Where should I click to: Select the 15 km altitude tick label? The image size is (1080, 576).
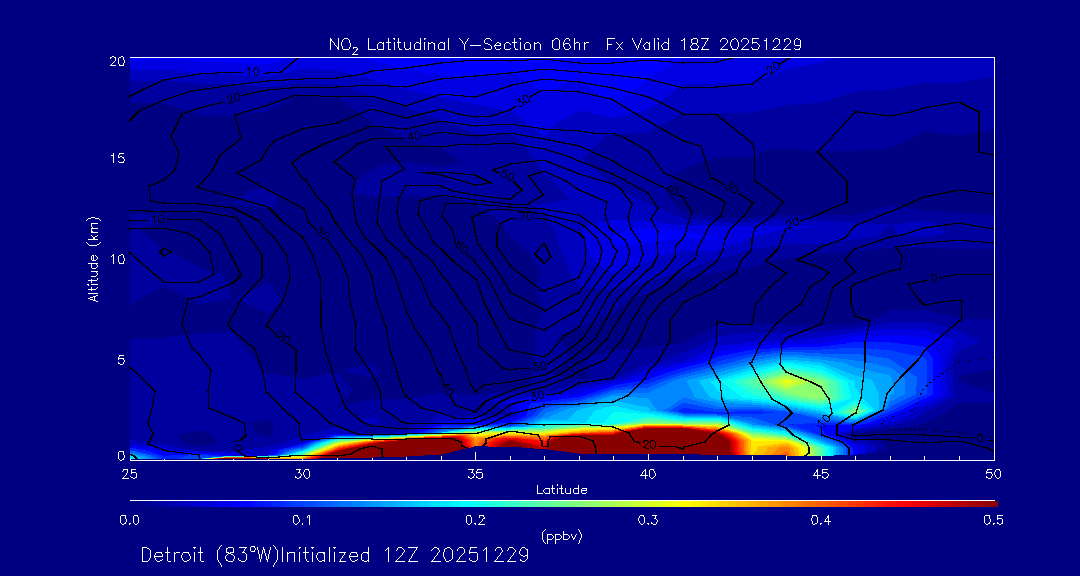[116, 159]
